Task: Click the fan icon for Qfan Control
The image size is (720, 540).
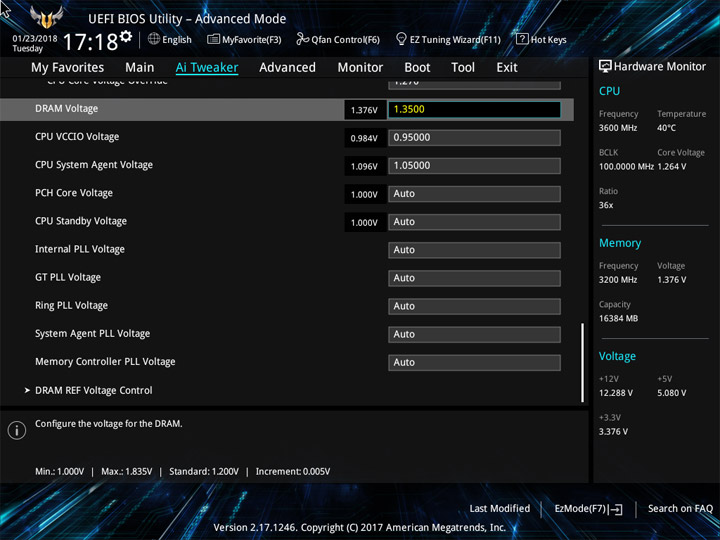Action: coord(302,39)
